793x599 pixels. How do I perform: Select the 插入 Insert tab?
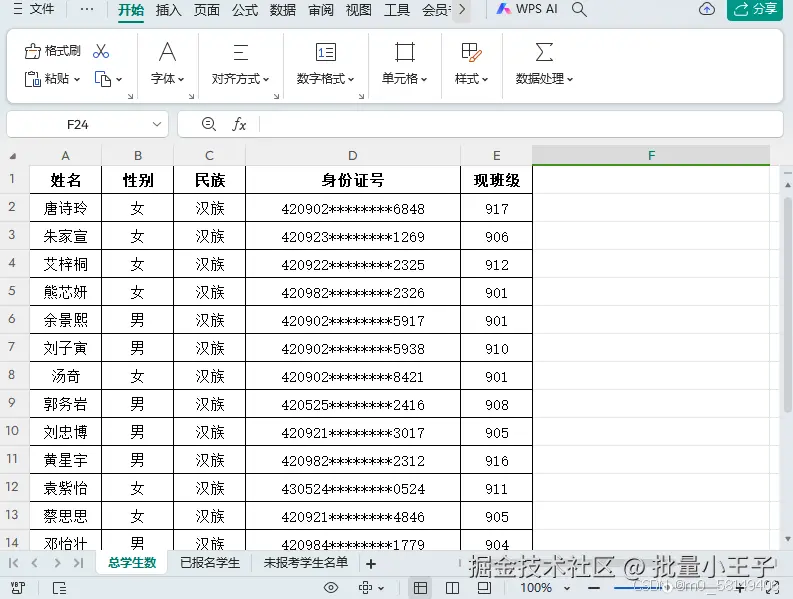pyautogui.click(x=168, y=10)
